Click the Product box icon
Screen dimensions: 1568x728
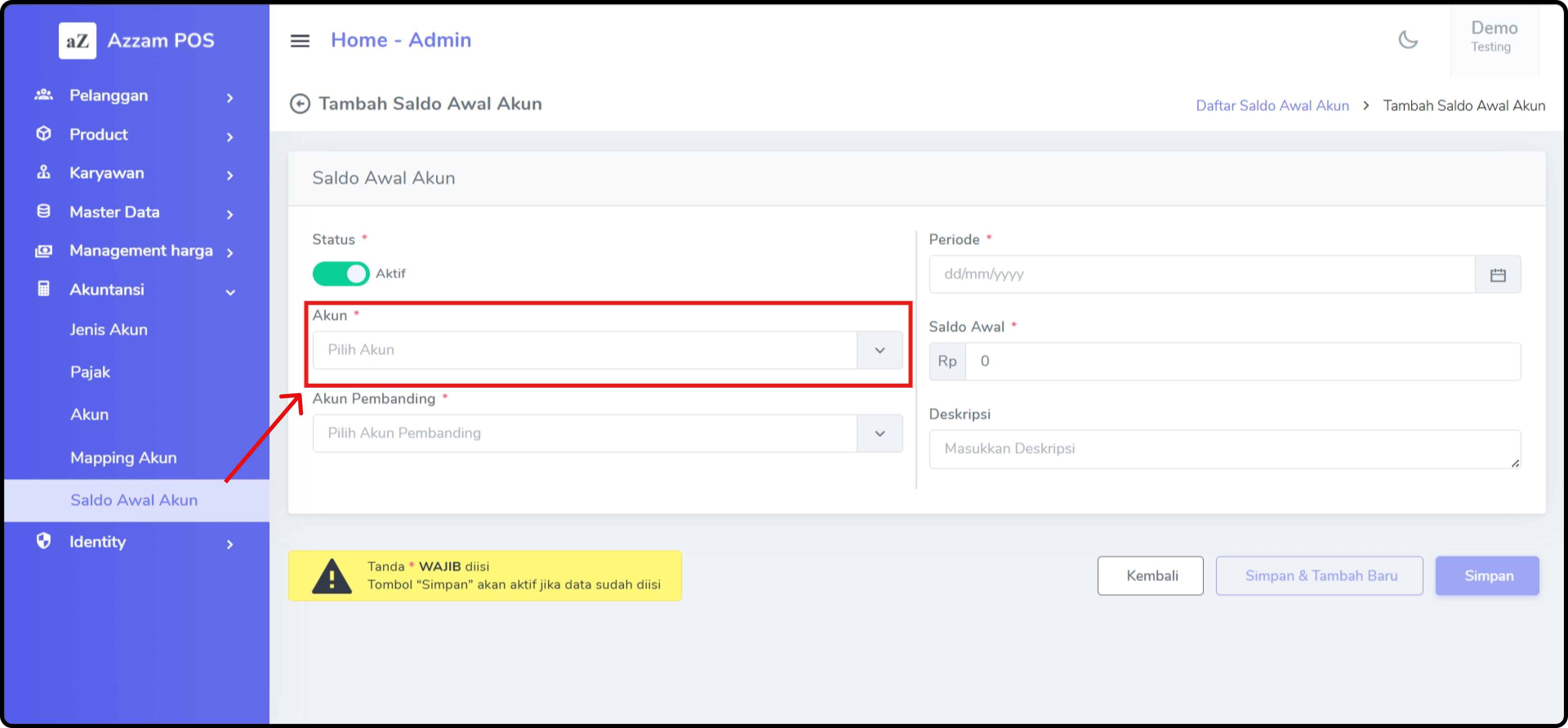[x=43, y=134]
